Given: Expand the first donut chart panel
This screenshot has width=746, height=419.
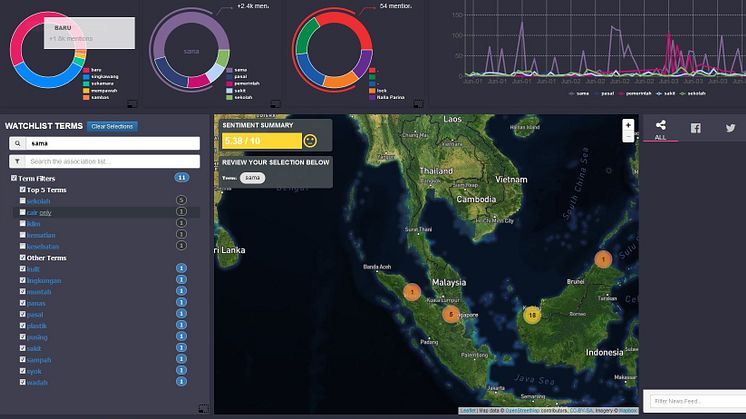Looking at the screenshot, I should coord(132,104).
